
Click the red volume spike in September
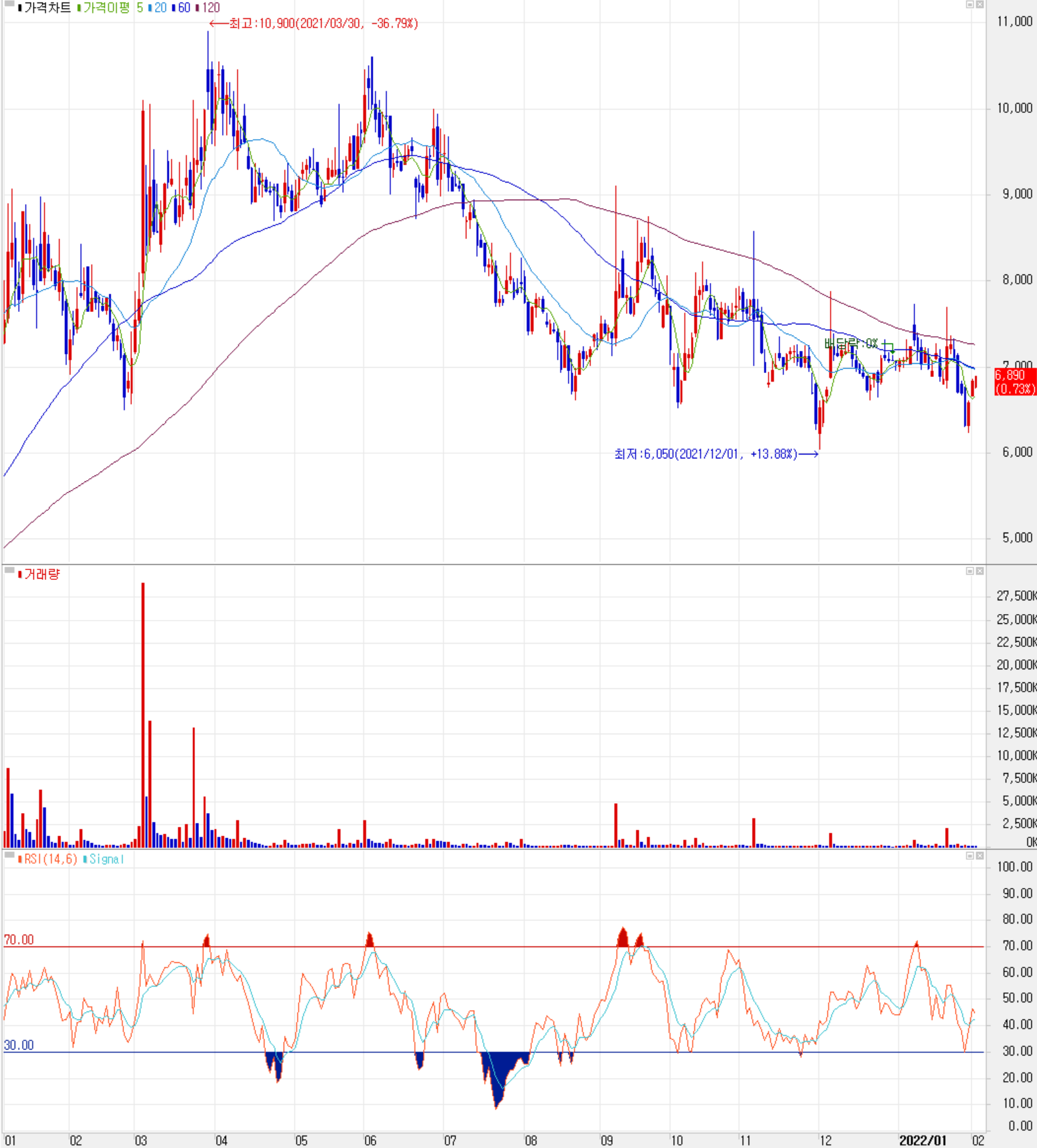click(x=616, y=825)
